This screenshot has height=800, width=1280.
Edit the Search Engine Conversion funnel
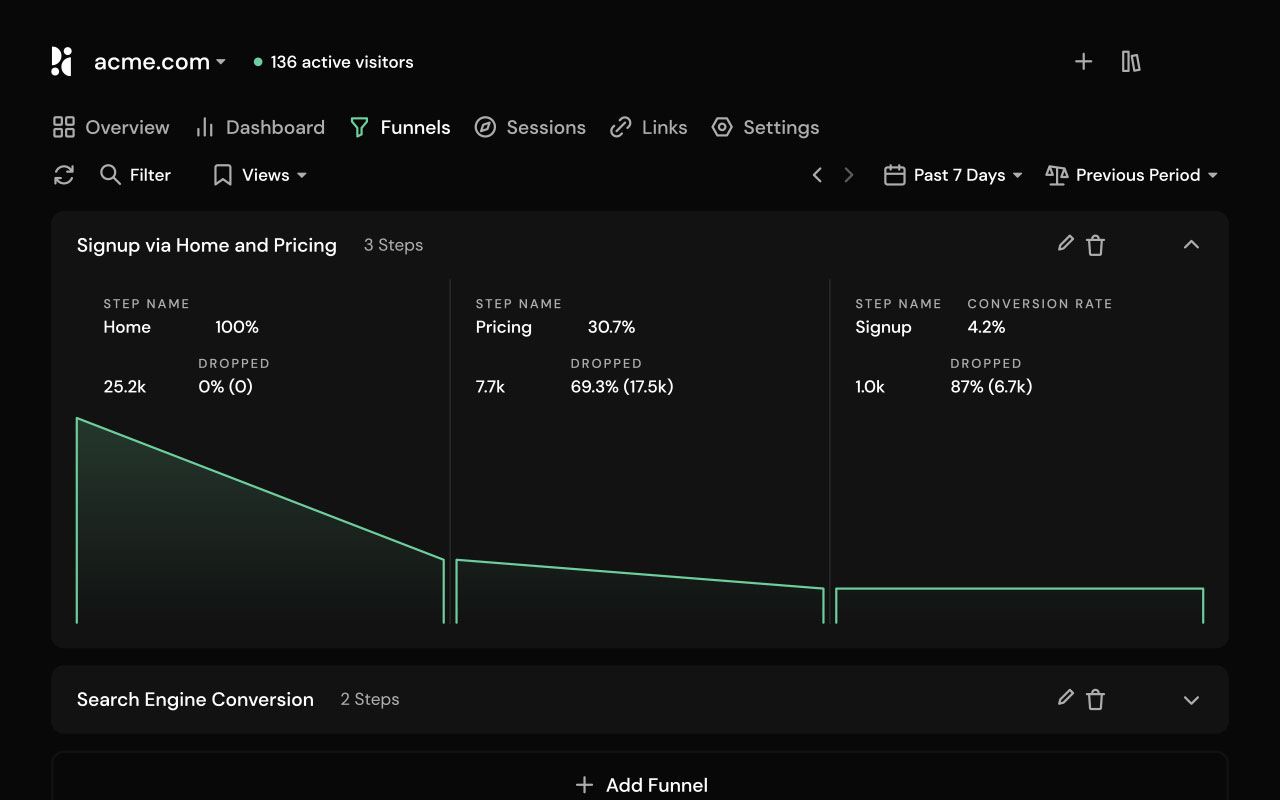tap(1064, 698)
